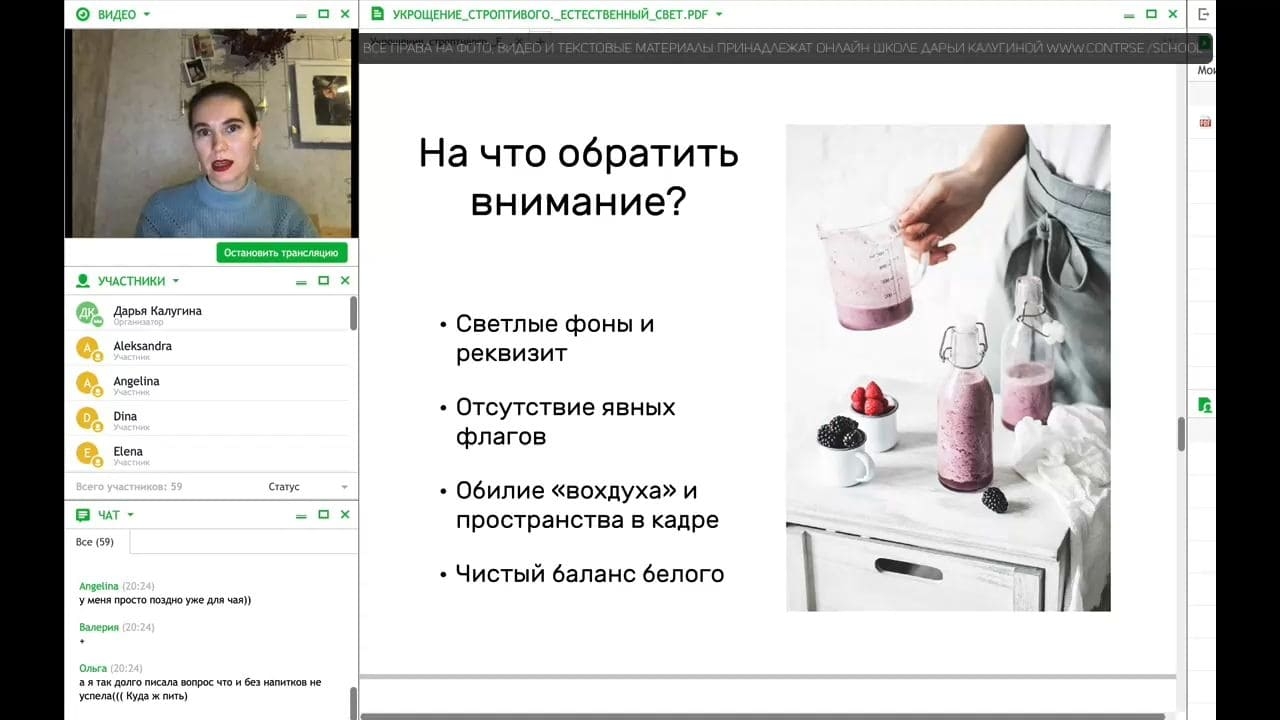
Task: Click the green user icon in the right panel
Action: point(1205,405)
